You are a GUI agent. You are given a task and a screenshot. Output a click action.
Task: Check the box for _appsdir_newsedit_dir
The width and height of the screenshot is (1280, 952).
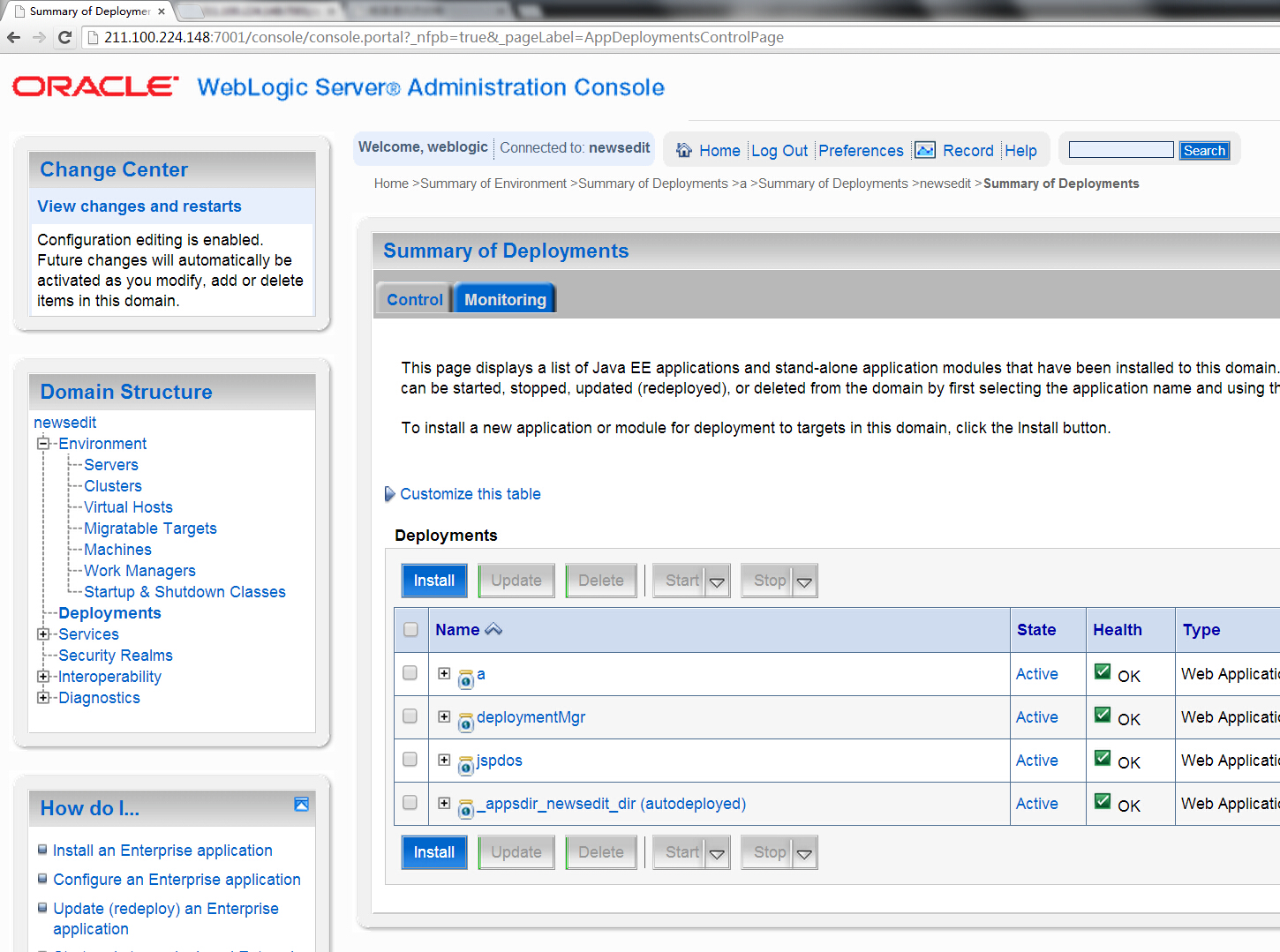tap(410, 802)
